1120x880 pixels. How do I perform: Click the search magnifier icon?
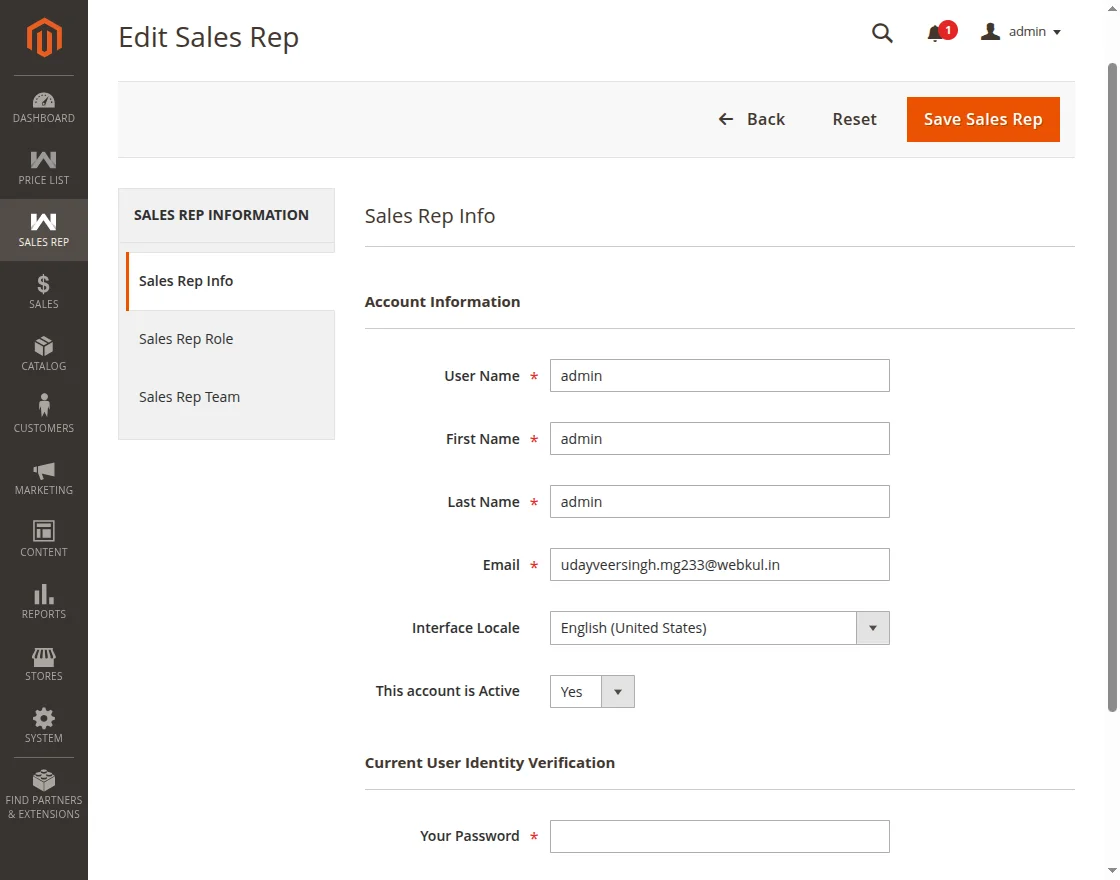[x=882, y=33]
